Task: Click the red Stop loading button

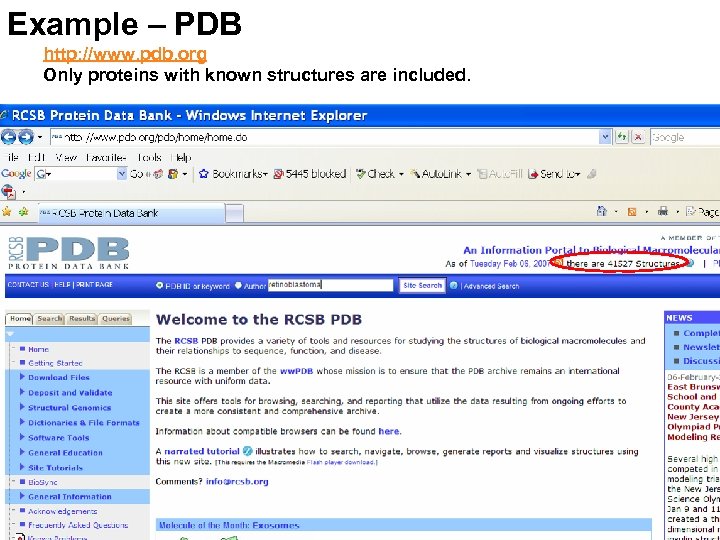Action: click(638, 137)
